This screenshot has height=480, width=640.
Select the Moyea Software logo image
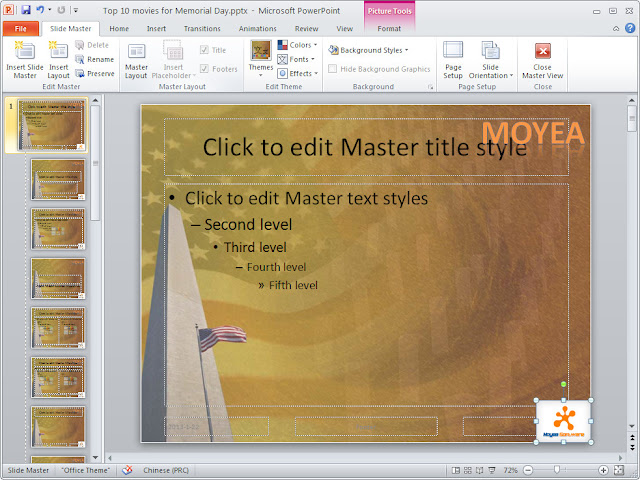(564, 422)
